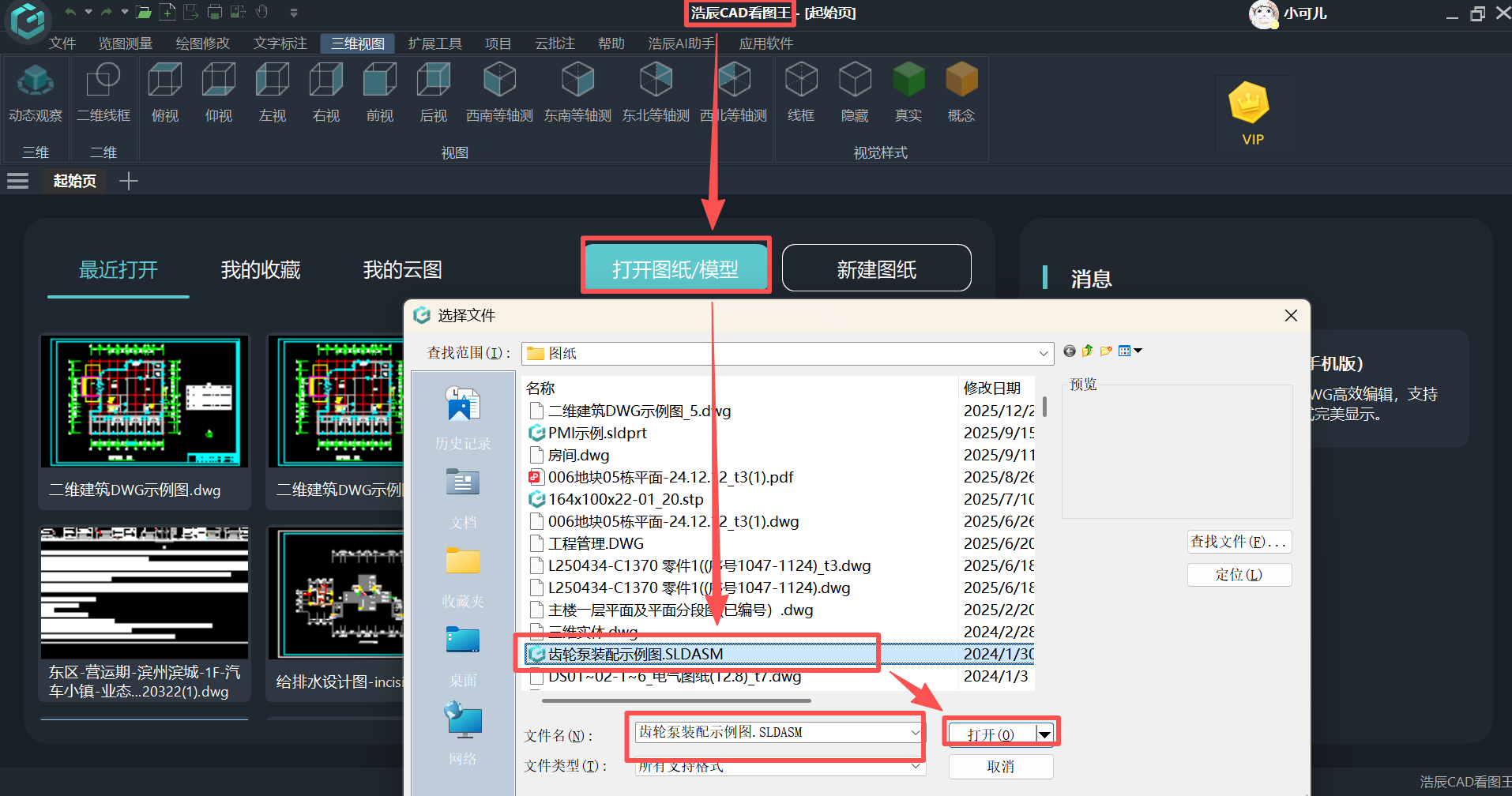This screenshot has height=796, width=1512.
Task: Click the undo arrow in quick toolbar
Action: click(x=71, y=13)
